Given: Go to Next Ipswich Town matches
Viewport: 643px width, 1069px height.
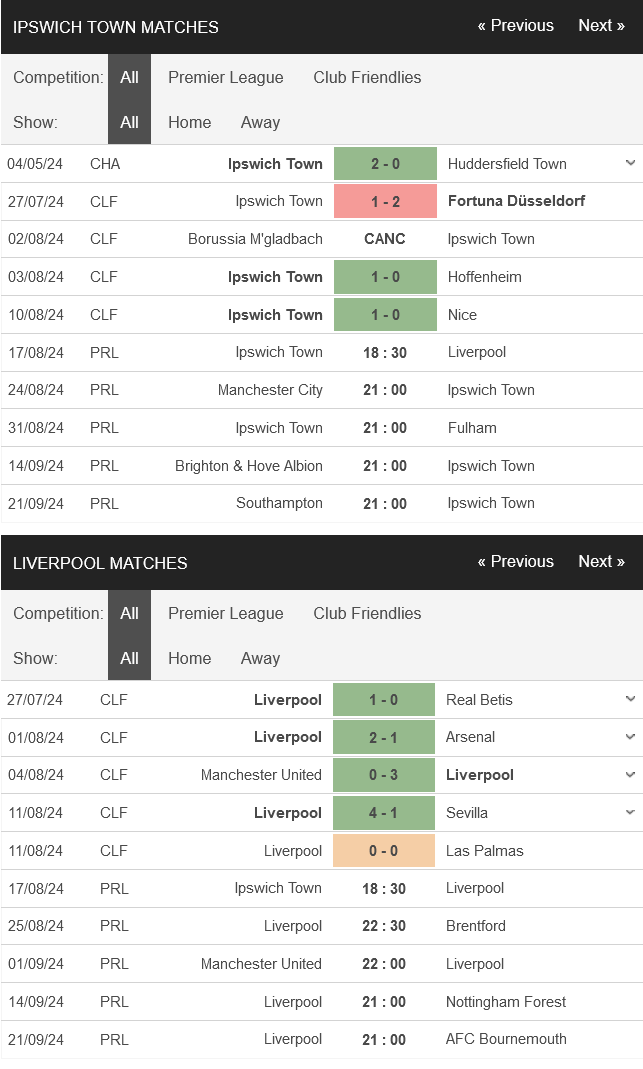Looking at the screenshot, I should point(601,25).
